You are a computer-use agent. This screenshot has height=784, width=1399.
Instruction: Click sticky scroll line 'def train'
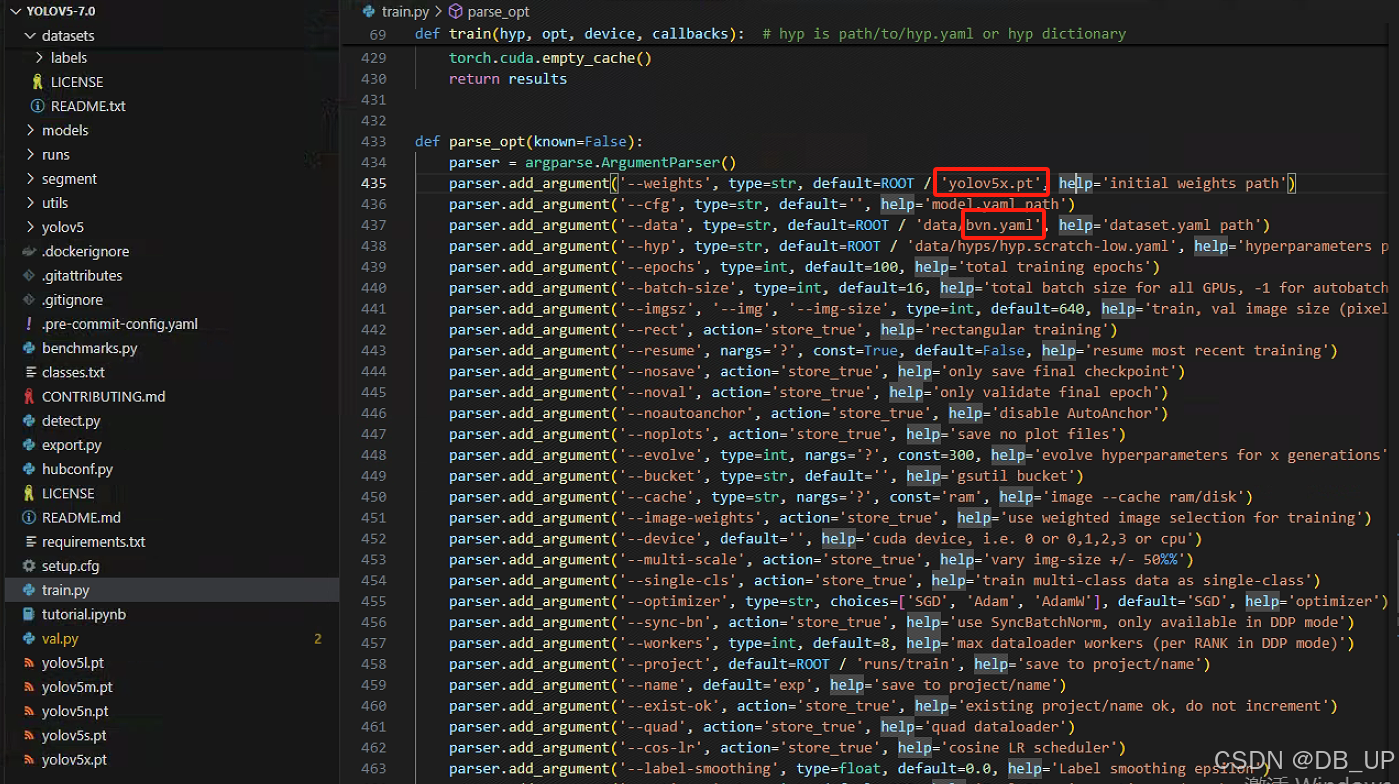(770, 34)
